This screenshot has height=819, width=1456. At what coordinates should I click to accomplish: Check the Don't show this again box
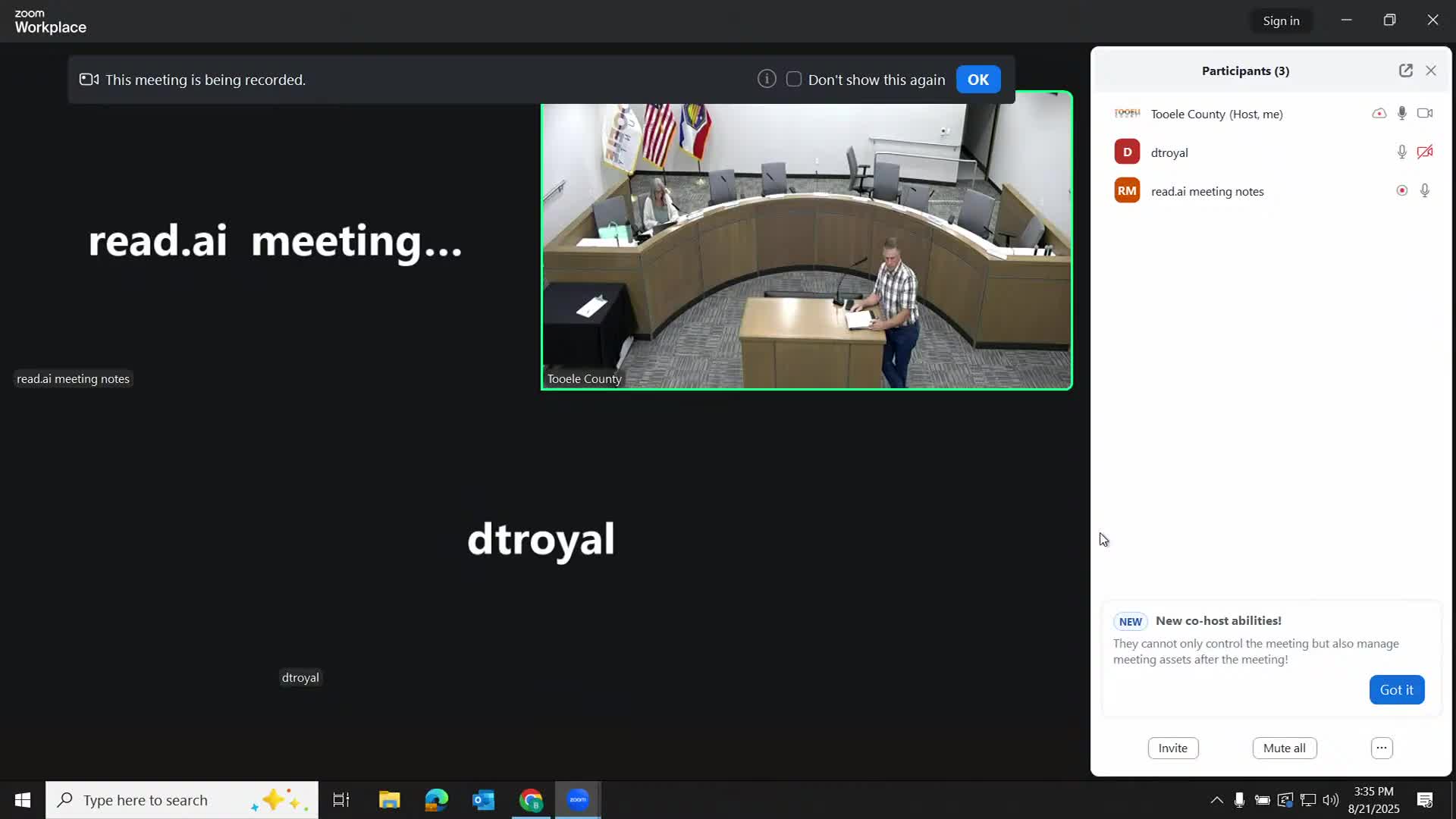794,80
